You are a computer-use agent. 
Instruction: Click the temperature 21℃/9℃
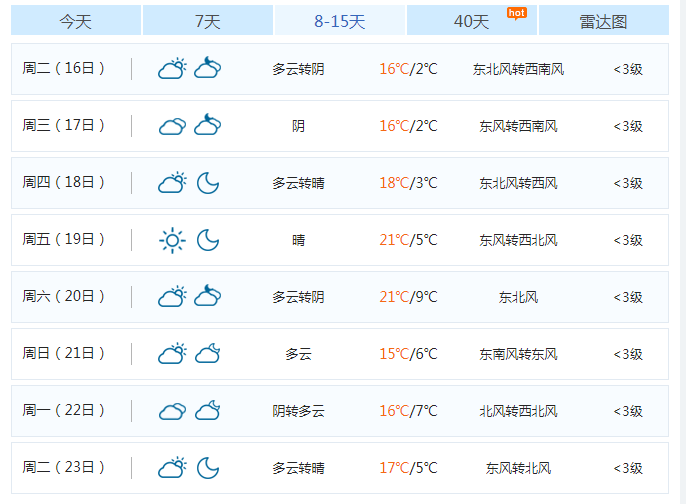pos(408,297)
